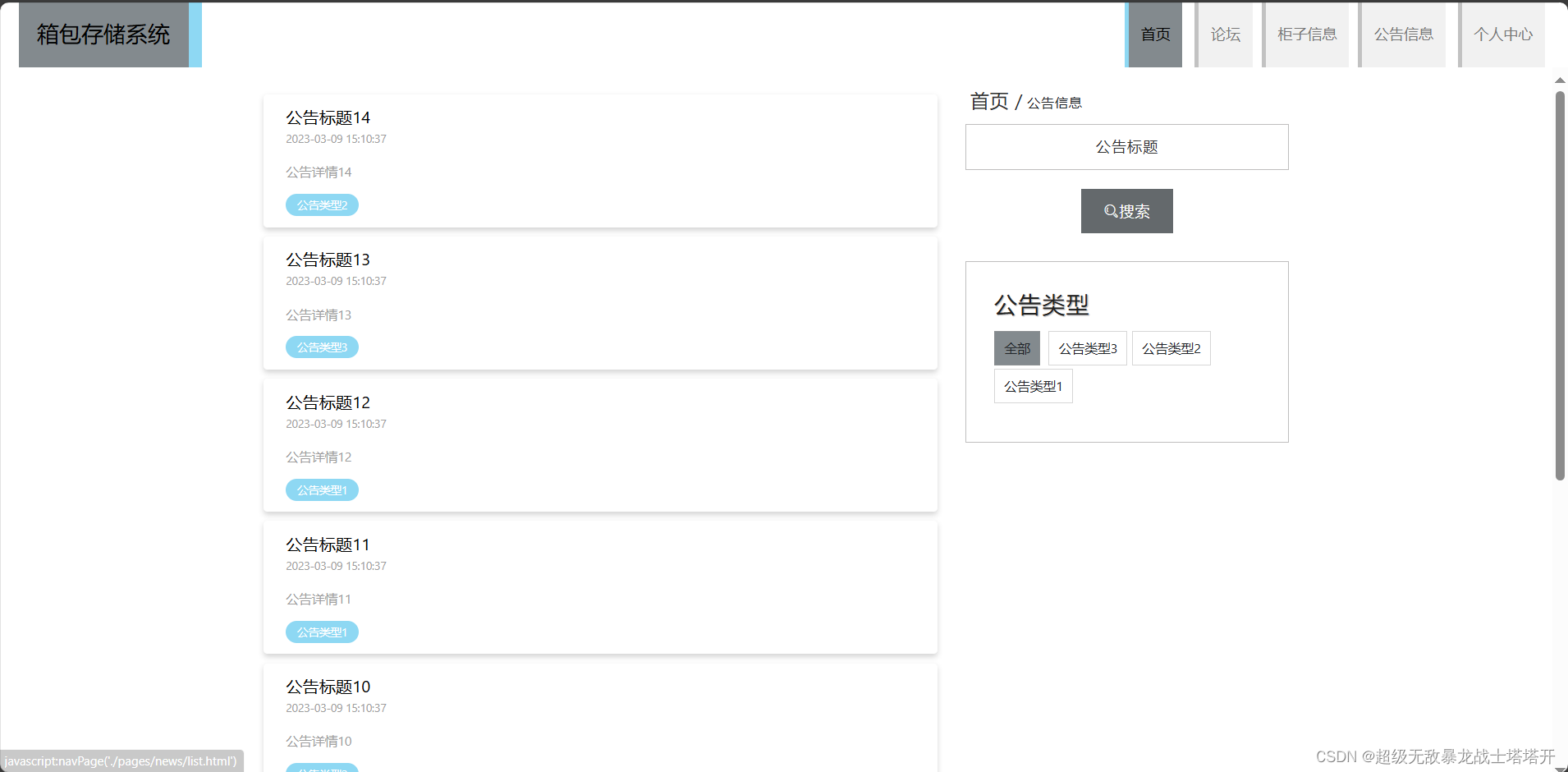Click the 公告类型1 tag on 公告标题11 card

point(322,632)
